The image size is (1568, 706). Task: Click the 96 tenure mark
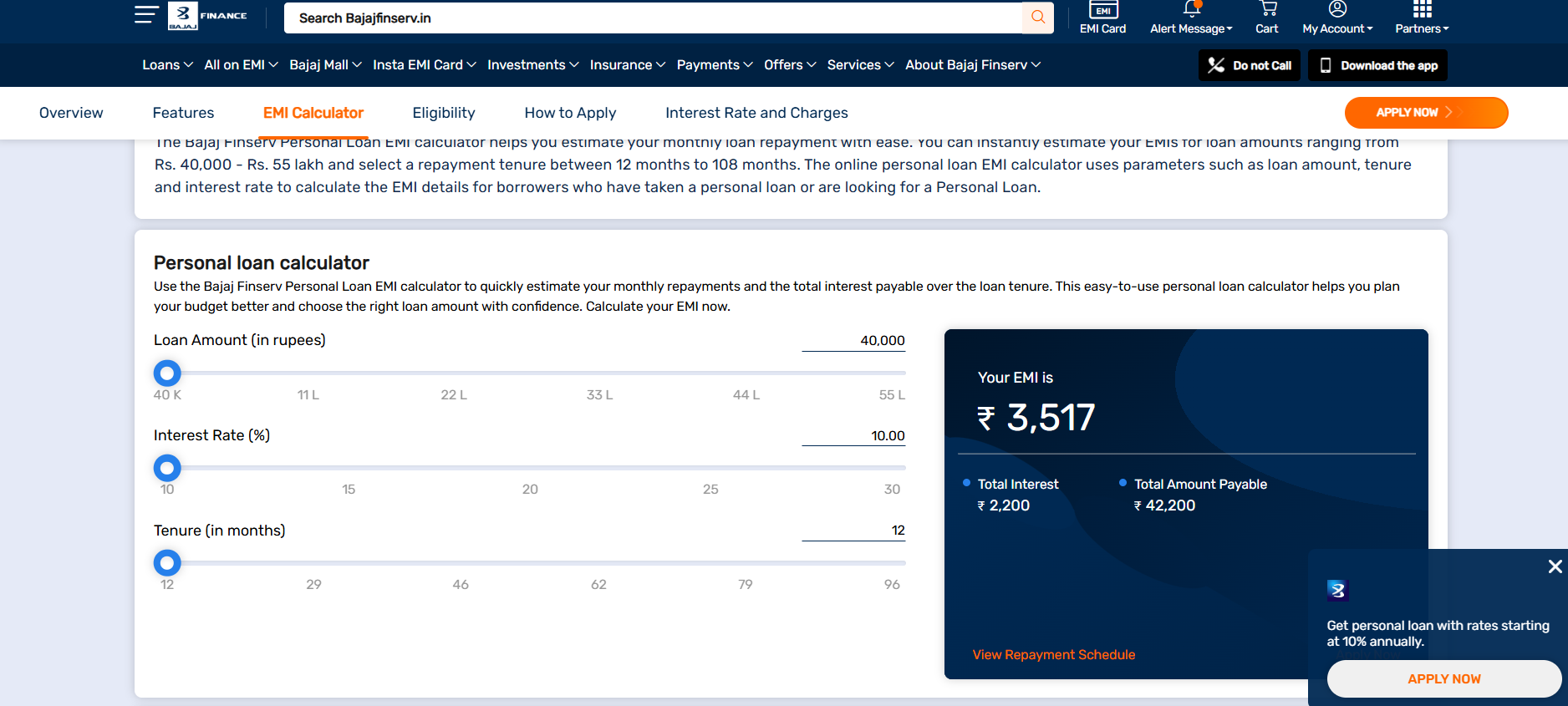pos(892,585)
